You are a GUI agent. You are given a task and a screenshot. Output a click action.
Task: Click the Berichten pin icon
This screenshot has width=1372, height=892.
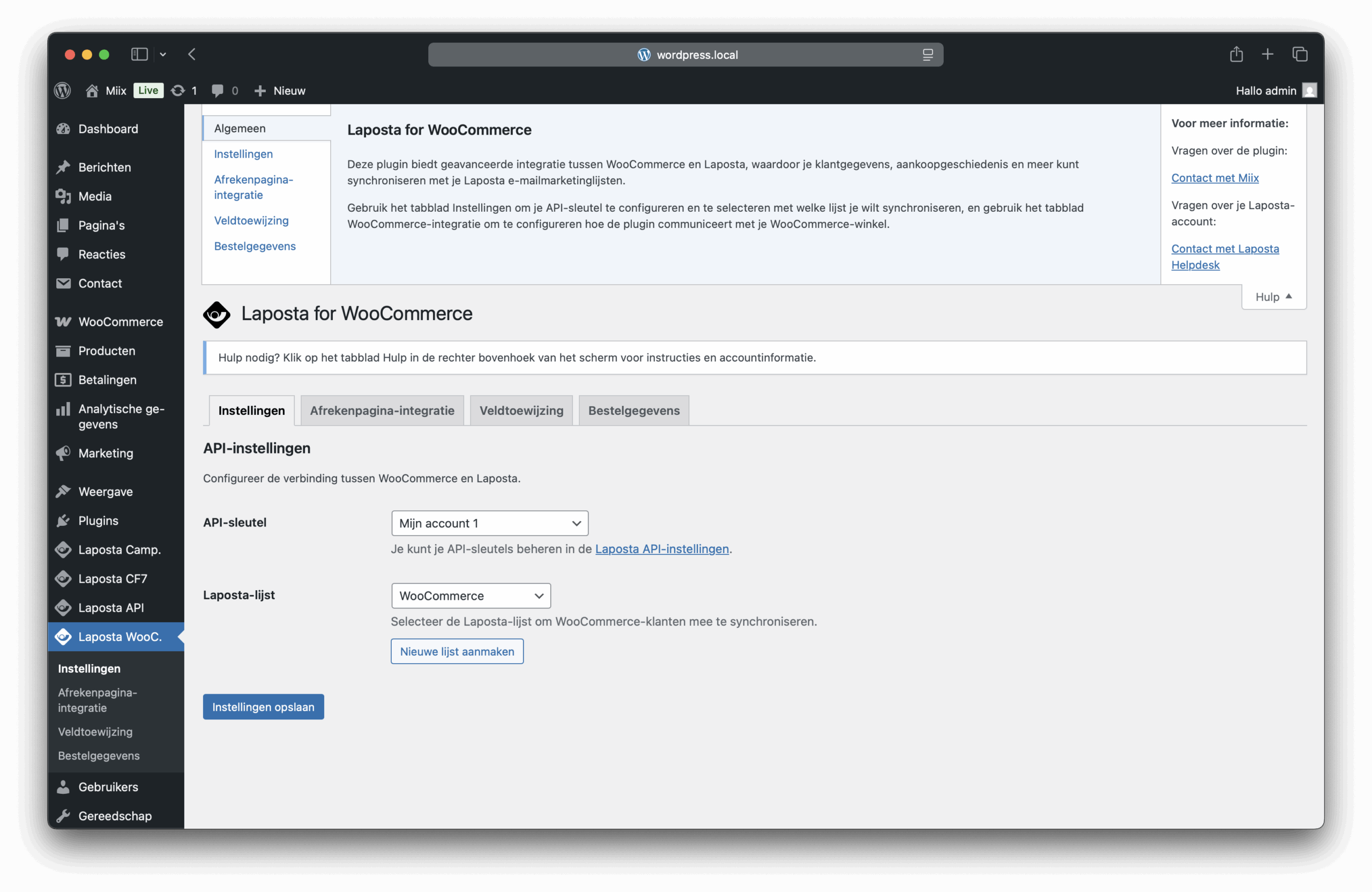(63, 167)
